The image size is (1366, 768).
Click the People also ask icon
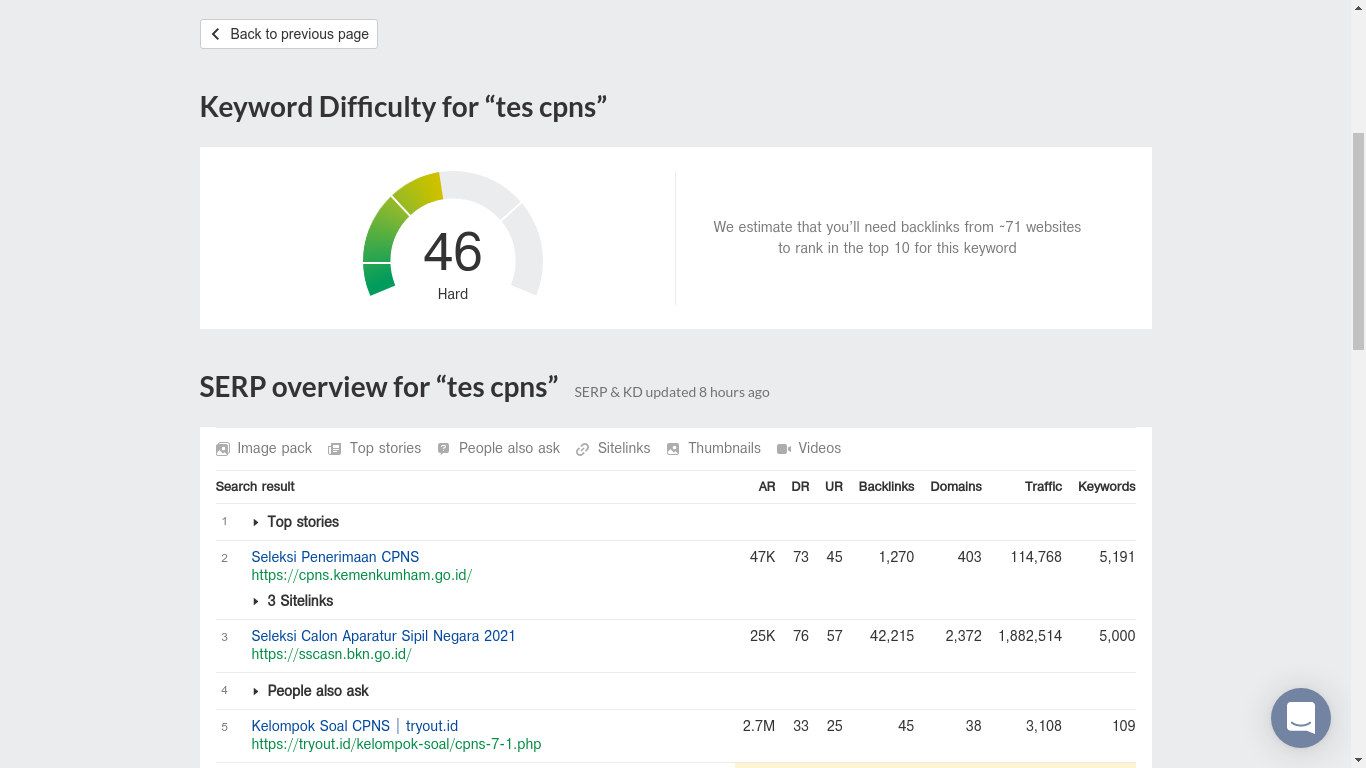coord(444,449)
